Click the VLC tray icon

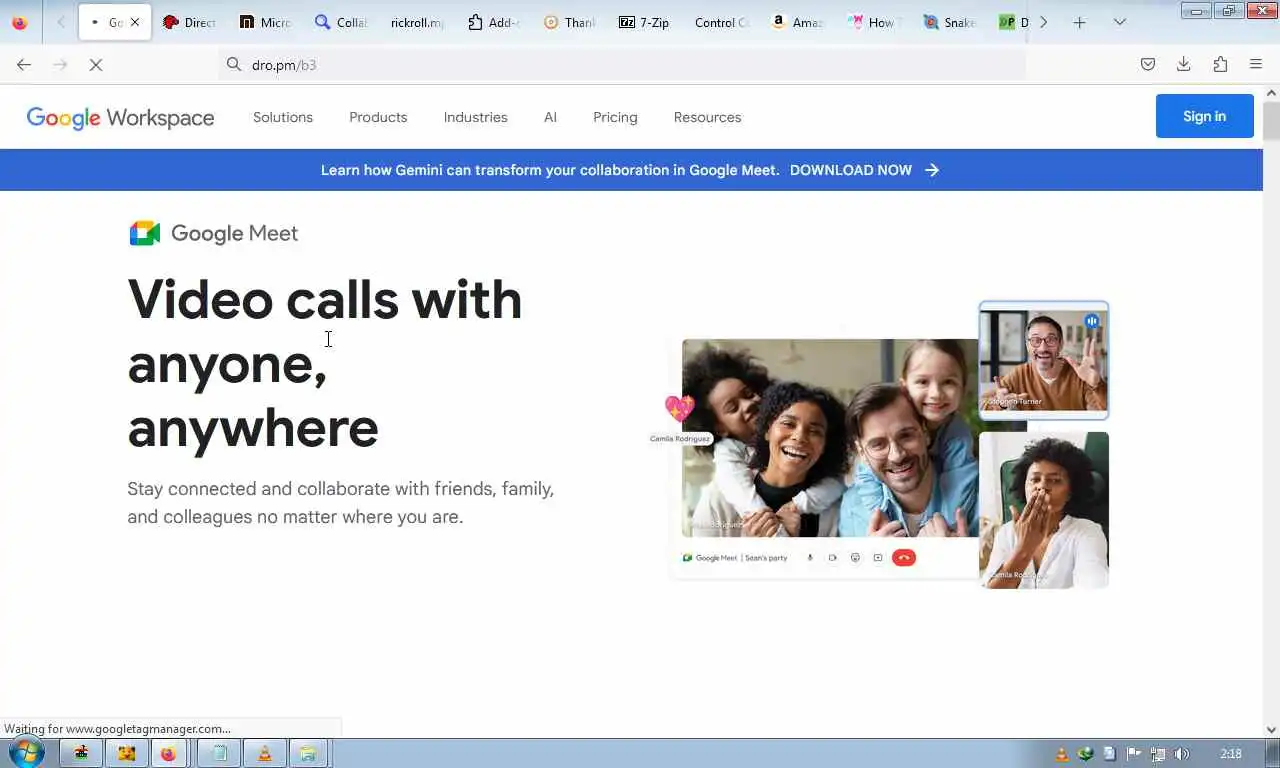point(1062,754)
